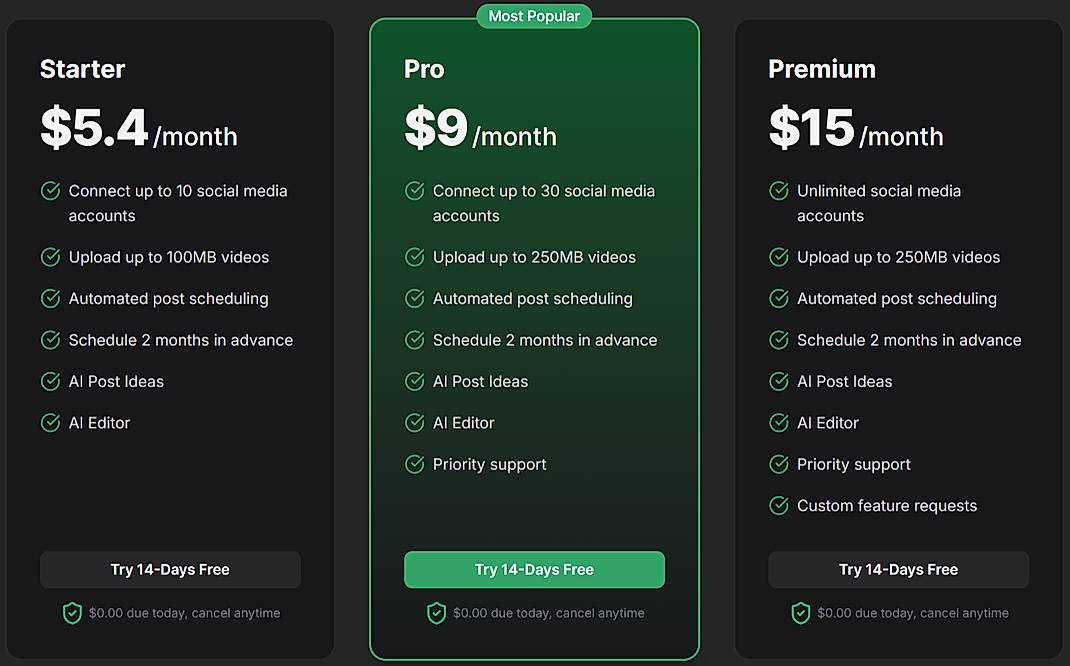The image size is (1070, 666).
Task: Click the checkmark next to Premium's Automated post scheduling
Action: pyautogui.click(x=778, y=298)
